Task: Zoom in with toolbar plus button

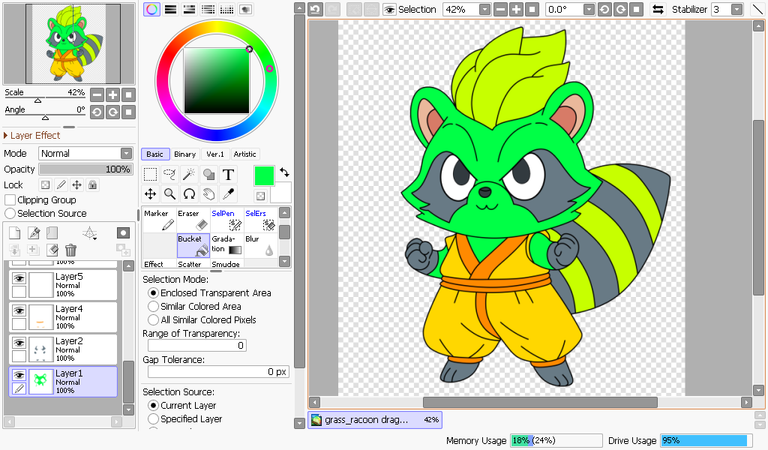Action: click(516, 9)
